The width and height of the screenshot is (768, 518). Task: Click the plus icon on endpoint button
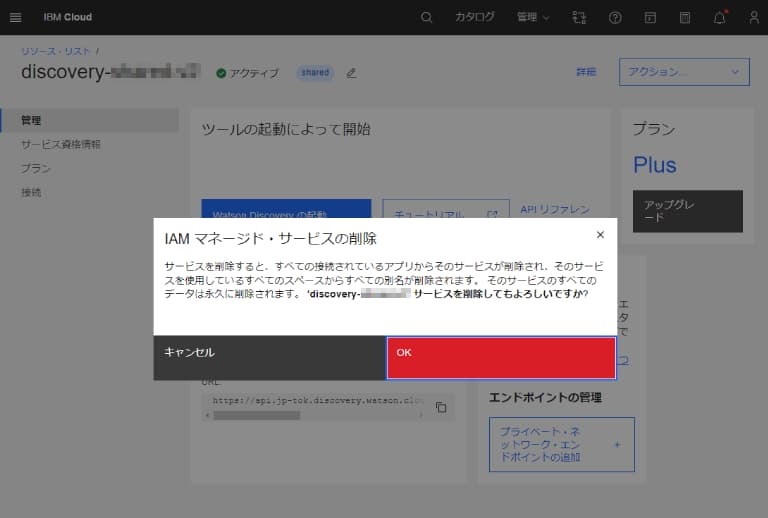(617, 445)
